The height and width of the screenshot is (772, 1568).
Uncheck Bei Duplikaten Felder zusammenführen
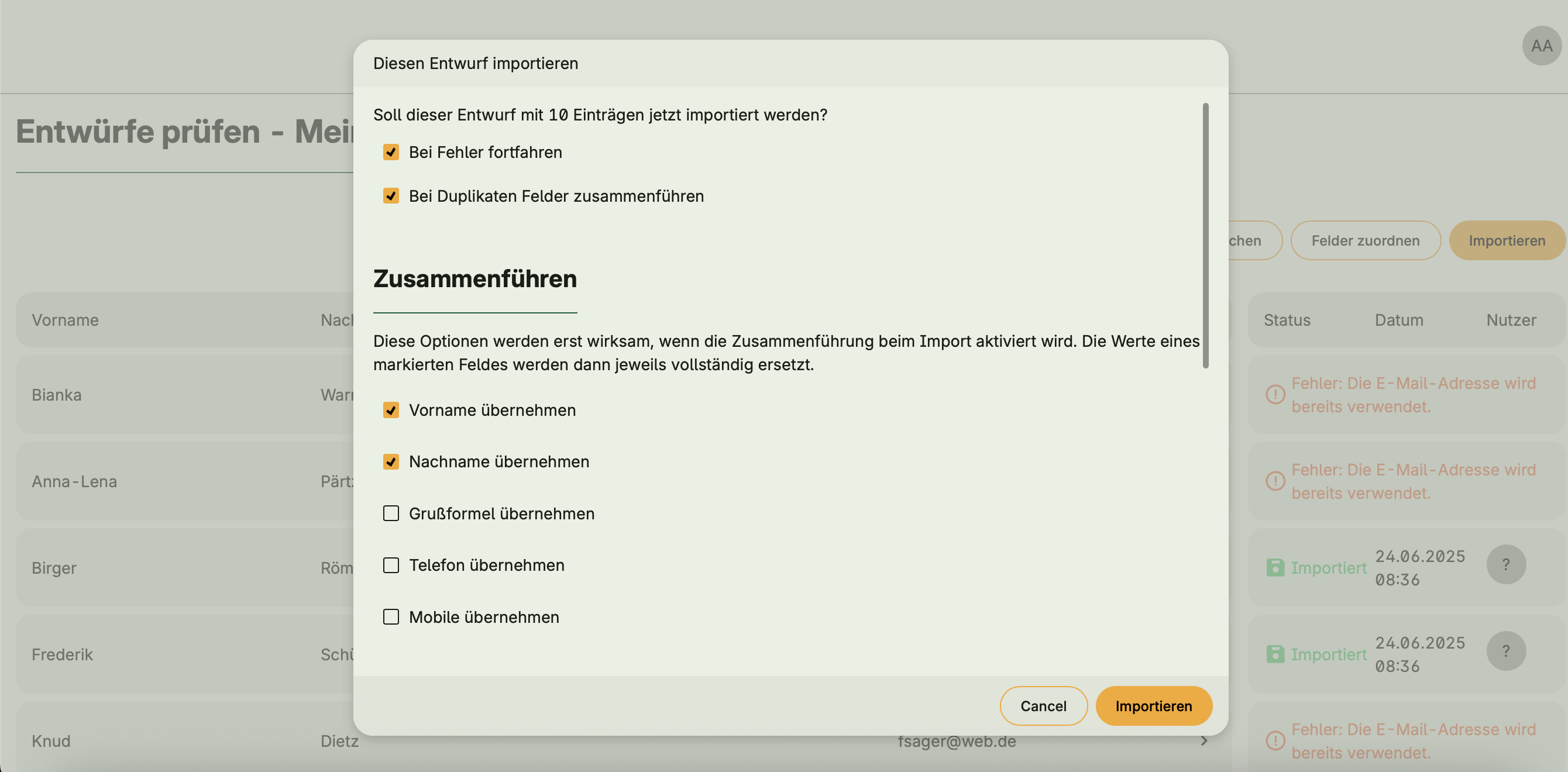tap(391, 196)
